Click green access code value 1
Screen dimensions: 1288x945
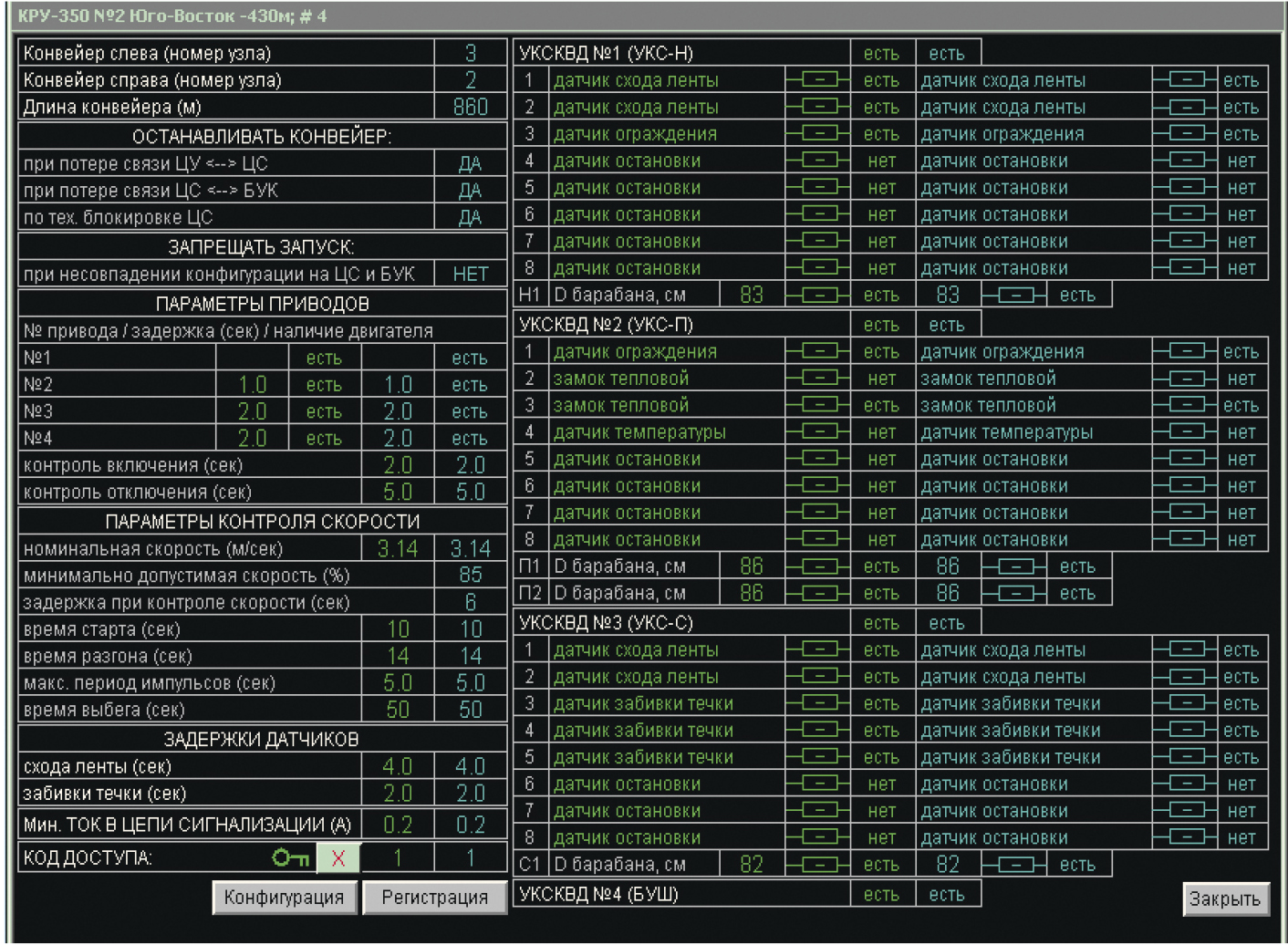(x=398, y=858)
